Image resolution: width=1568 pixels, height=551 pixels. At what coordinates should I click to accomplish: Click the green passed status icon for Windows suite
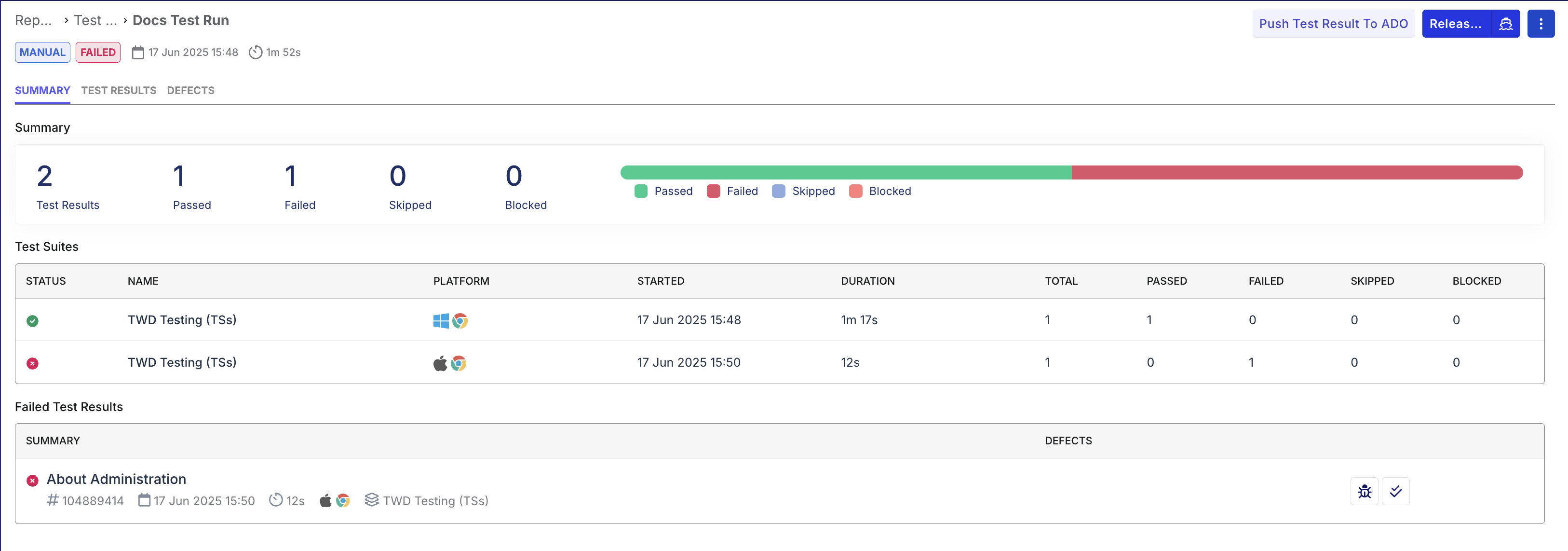pyautogui.click(x=33, y=321)
